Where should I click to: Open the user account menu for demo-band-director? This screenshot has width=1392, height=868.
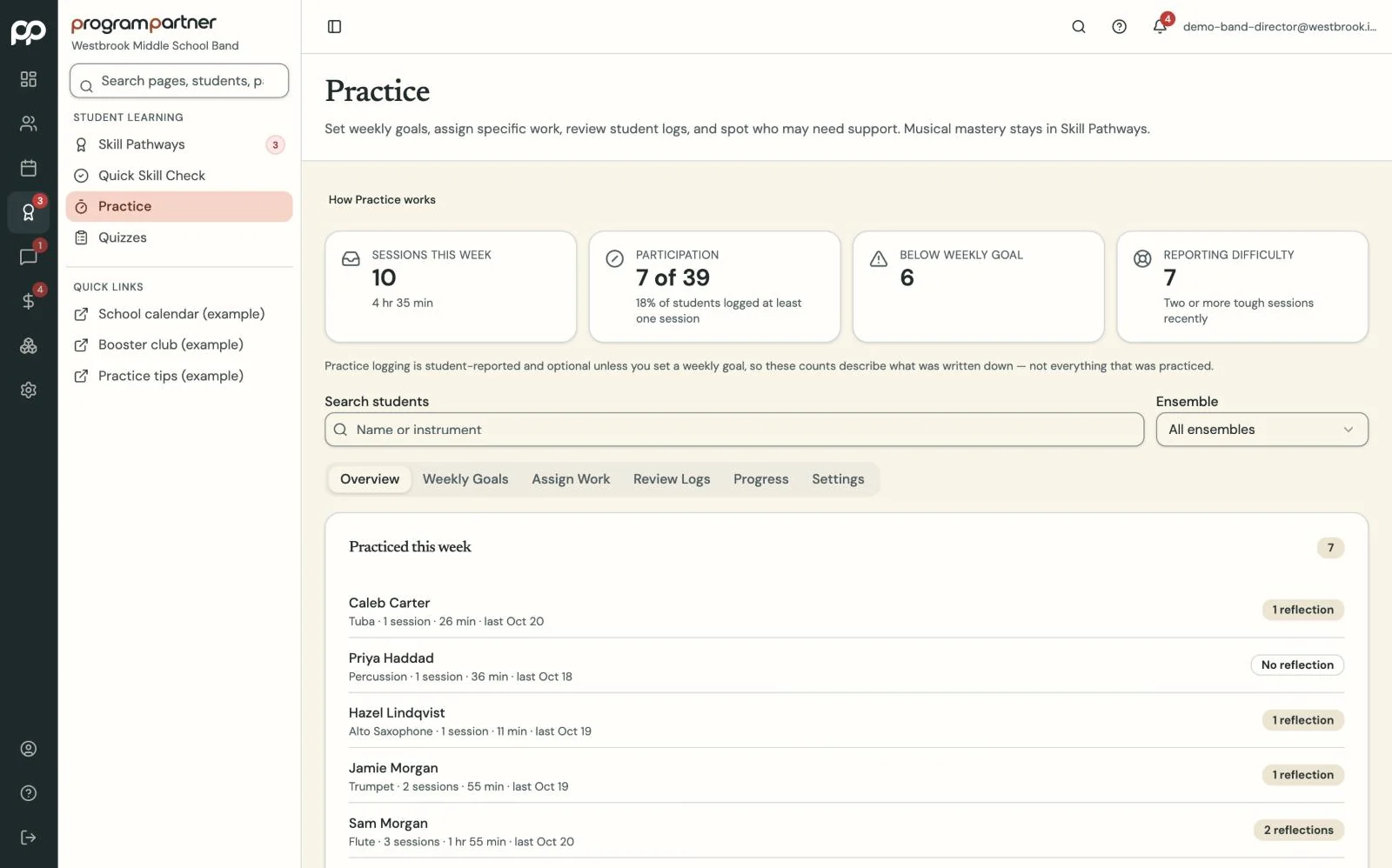1279,27
